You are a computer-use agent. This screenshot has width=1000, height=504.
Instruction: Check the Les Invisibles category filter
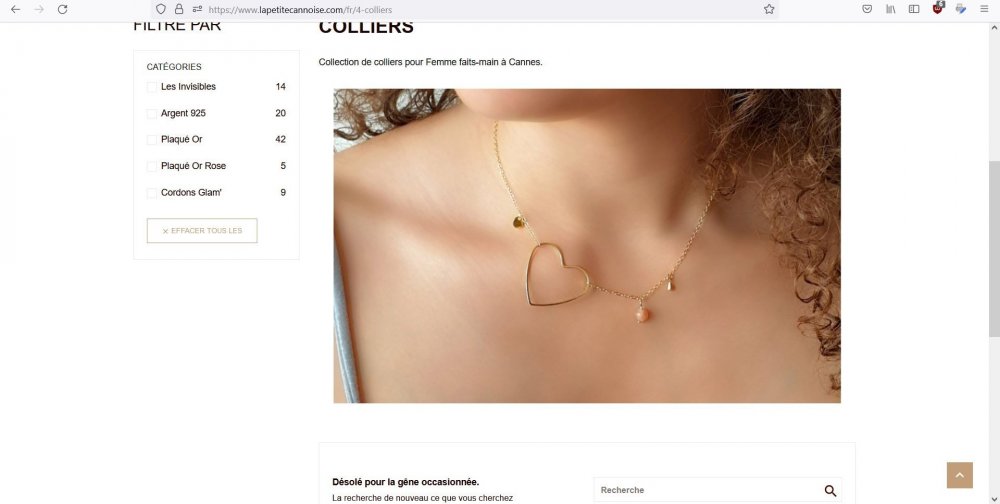point(152,87)
